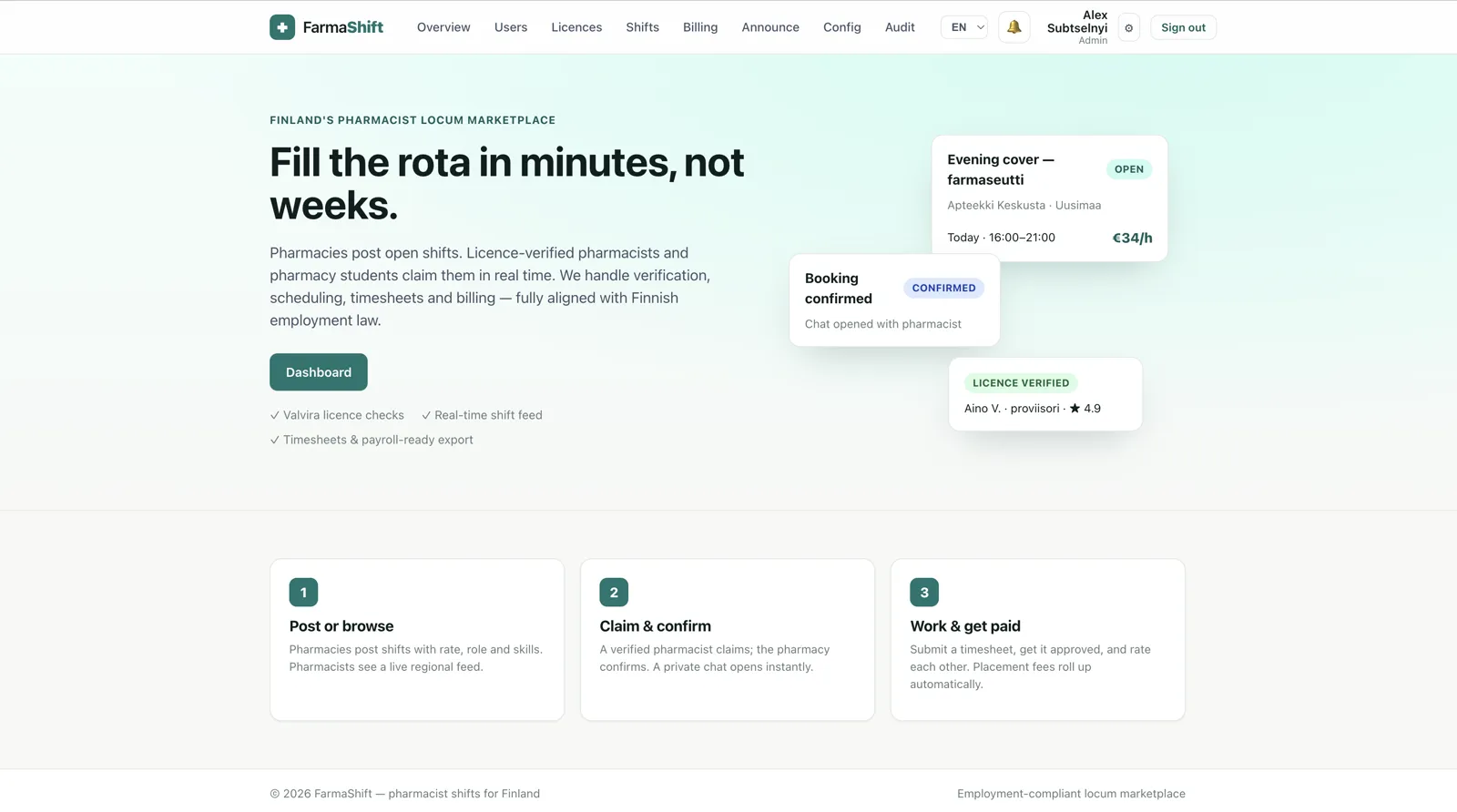The height and width of the screenshot is (812, 1457).
Task: Click 'Employment-compliant locum marketplace' footer text
Action: pyautogui.click(x=1071, y=794)
